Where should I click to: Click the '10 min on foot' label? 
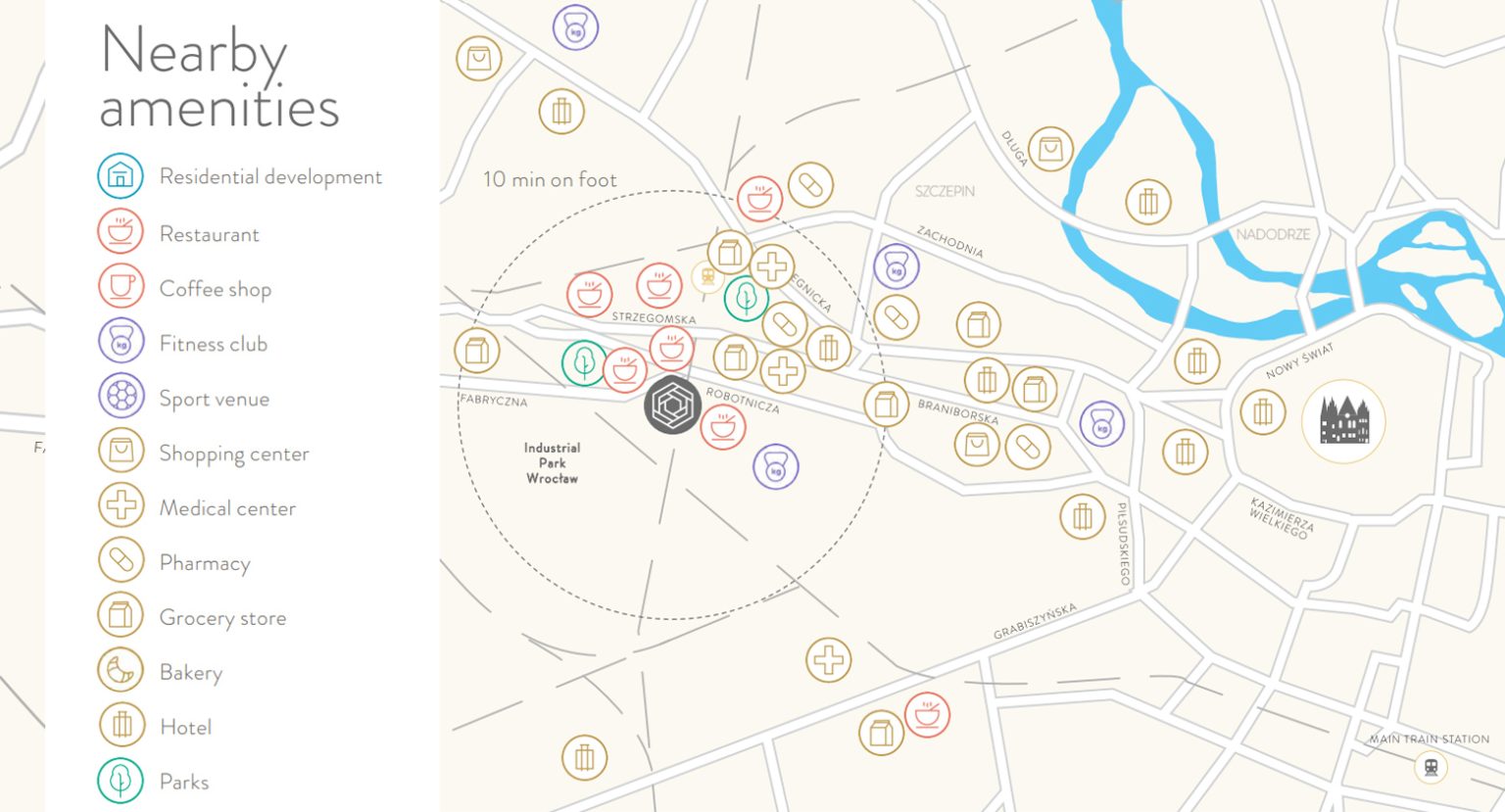tap(550, 179)
